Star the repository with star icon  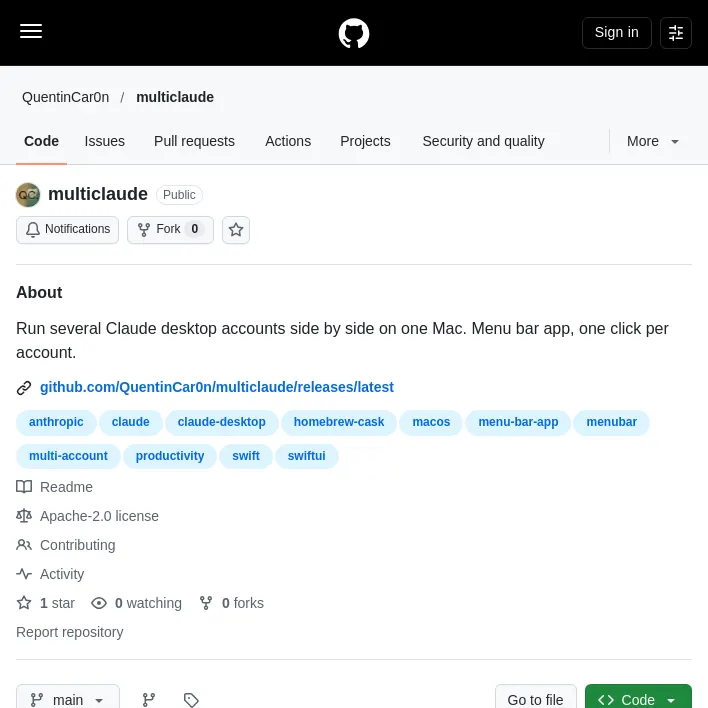[x=236, y=230]
